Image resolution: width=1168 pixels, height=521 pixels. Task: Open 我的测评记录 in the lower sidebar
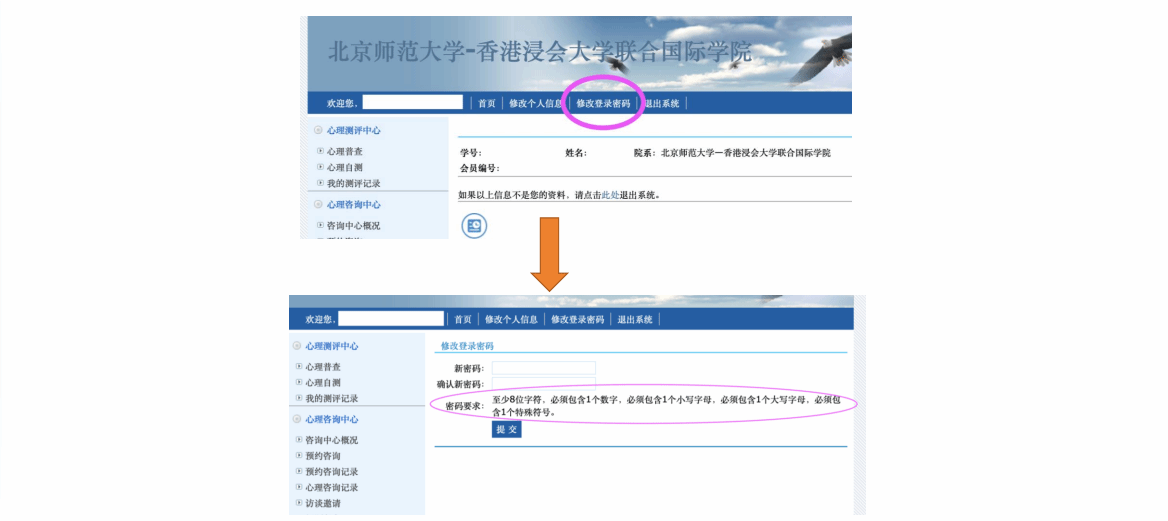pyautogui.click(x=331, y=398)
